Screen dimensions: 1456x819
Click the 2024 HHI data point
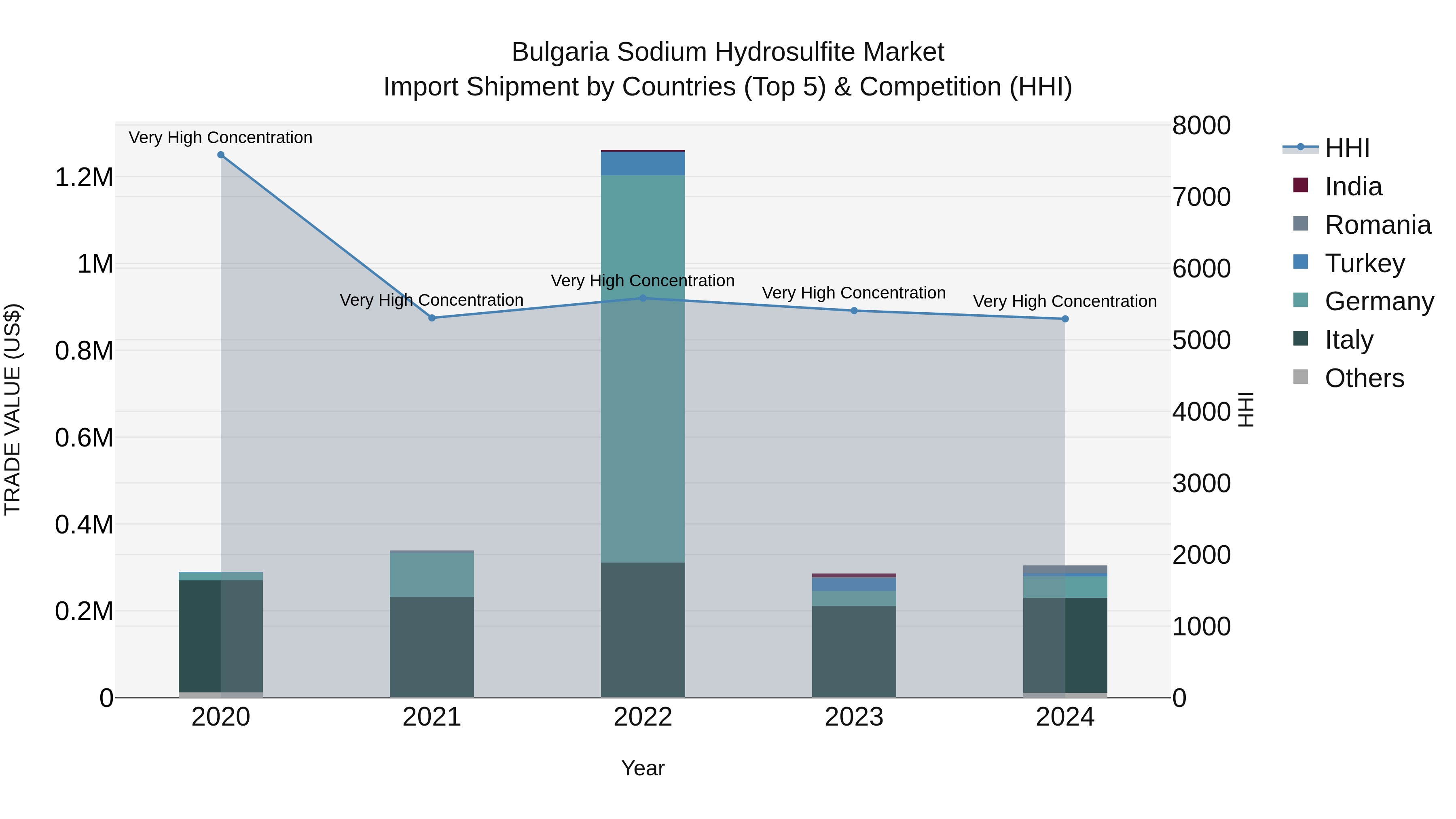point(1065,319)
